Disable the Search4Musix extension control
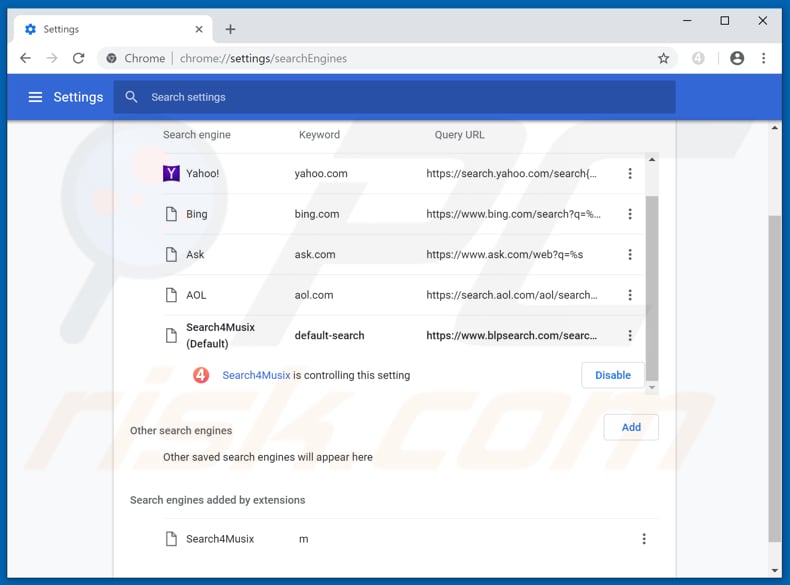The width and height of the screenshot is (790, 585). [613, 375]
